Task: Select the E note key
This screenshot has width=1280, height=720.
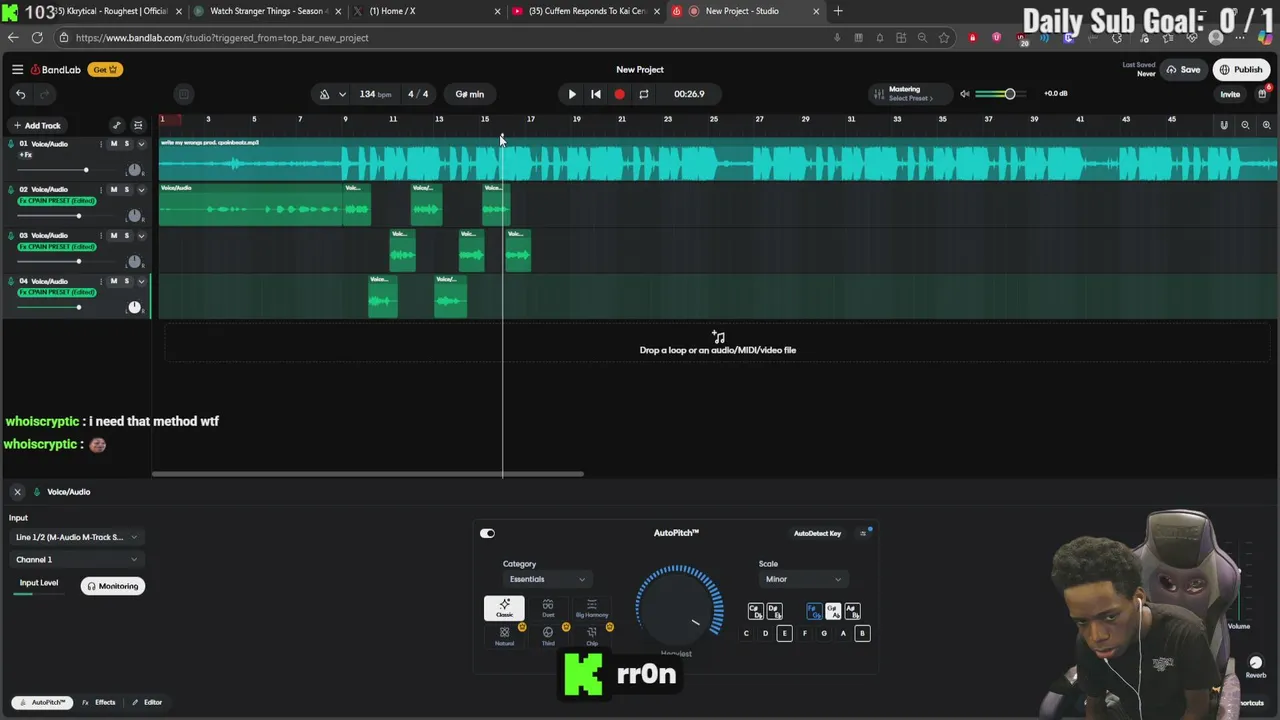Action: (785, 633)
